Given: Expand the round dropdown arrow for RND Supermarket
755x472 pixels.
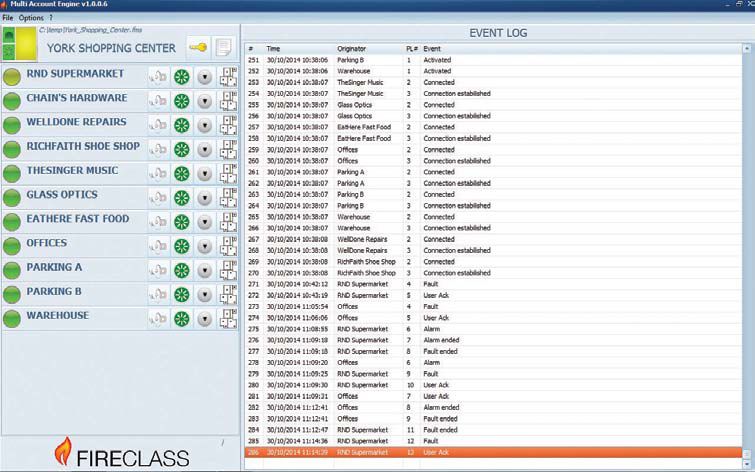Looking at the screenshot, I should pyautogui.click(x=205, y=77).
